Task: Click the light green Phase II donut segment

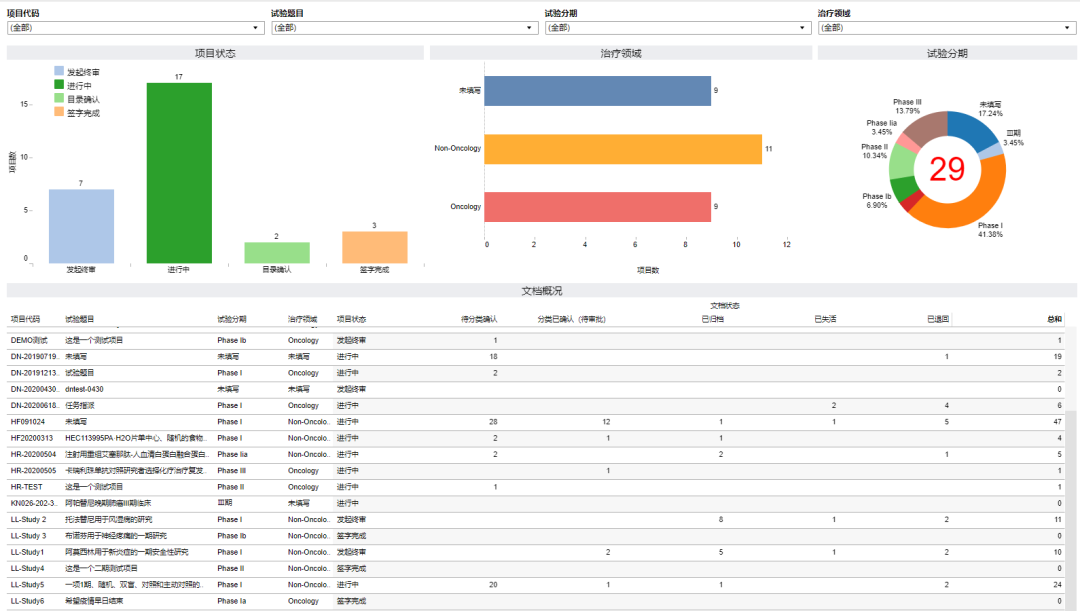Action: pos(902,163)
